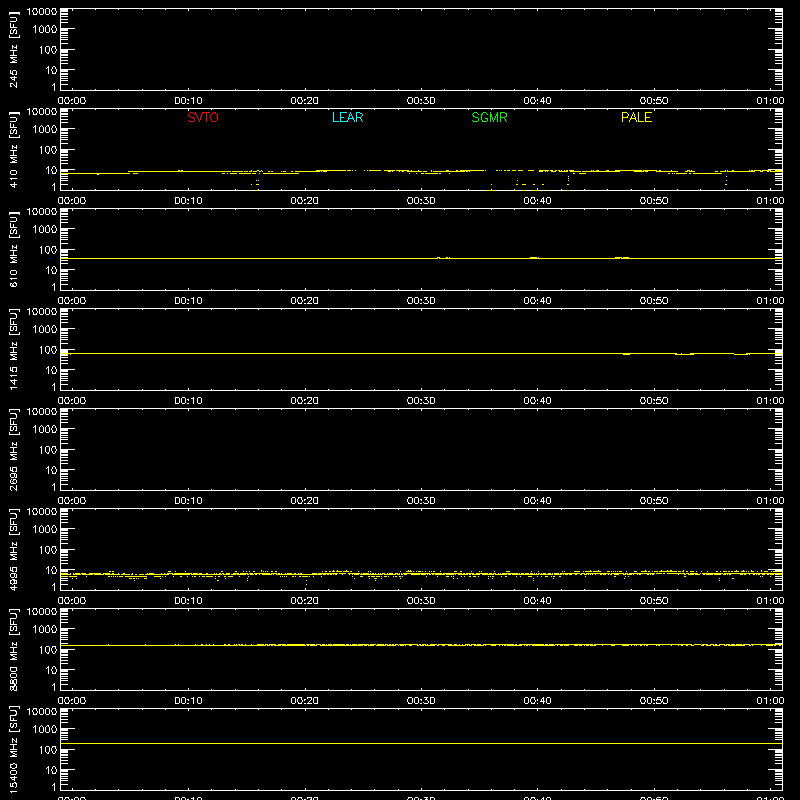Click the yellow flux trace in the 15400 MHz plot

click(x=421, y=743)
